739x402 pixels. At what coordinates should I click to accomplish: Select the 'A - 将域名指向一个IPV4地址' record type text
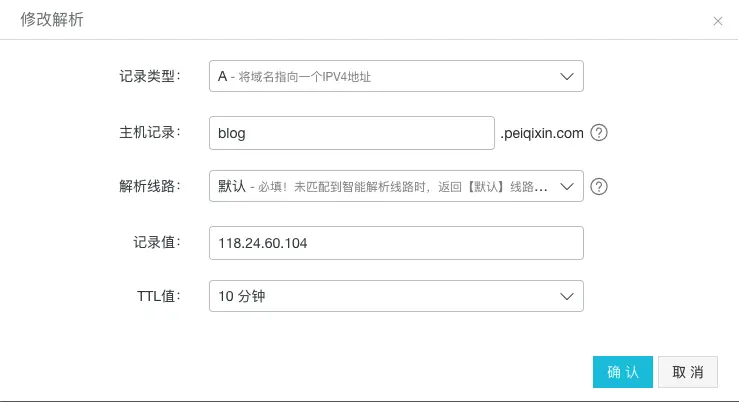(294, 76)
